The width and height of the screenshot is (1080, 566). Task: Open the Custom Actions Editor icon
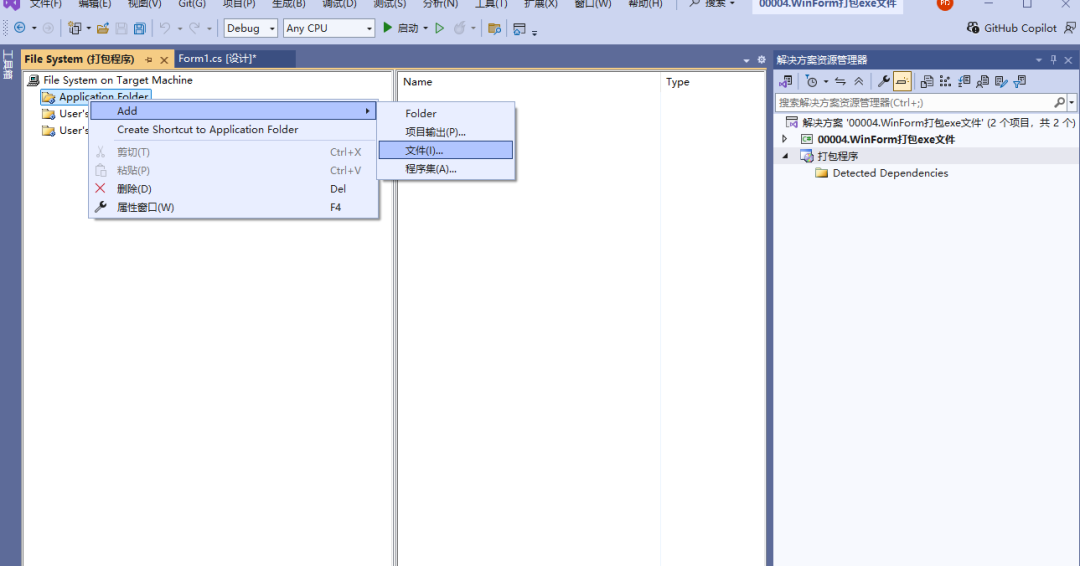(1001, 81)
